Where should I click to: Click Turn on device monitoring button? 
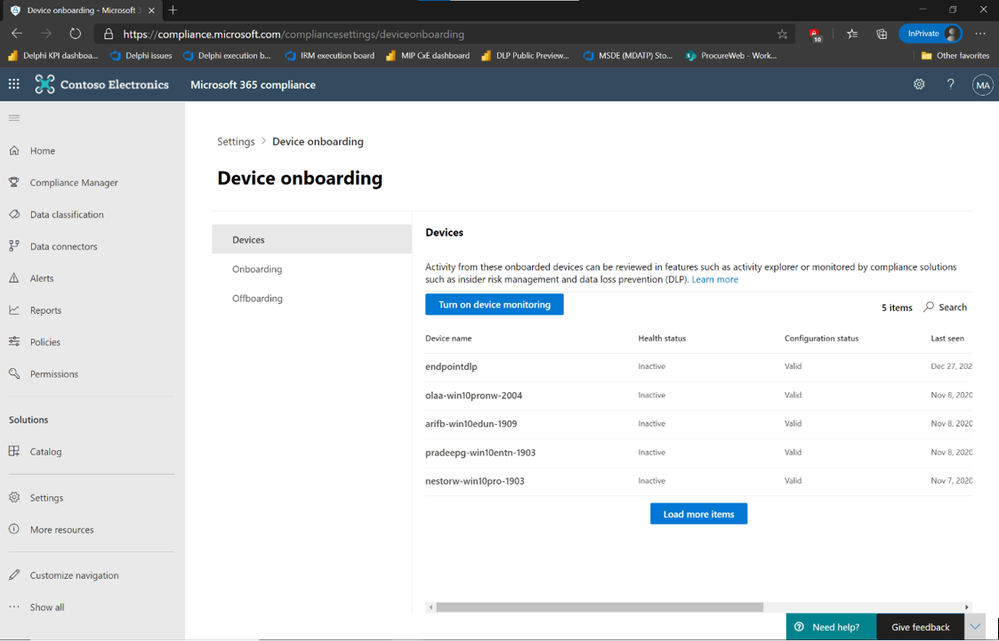494,305
